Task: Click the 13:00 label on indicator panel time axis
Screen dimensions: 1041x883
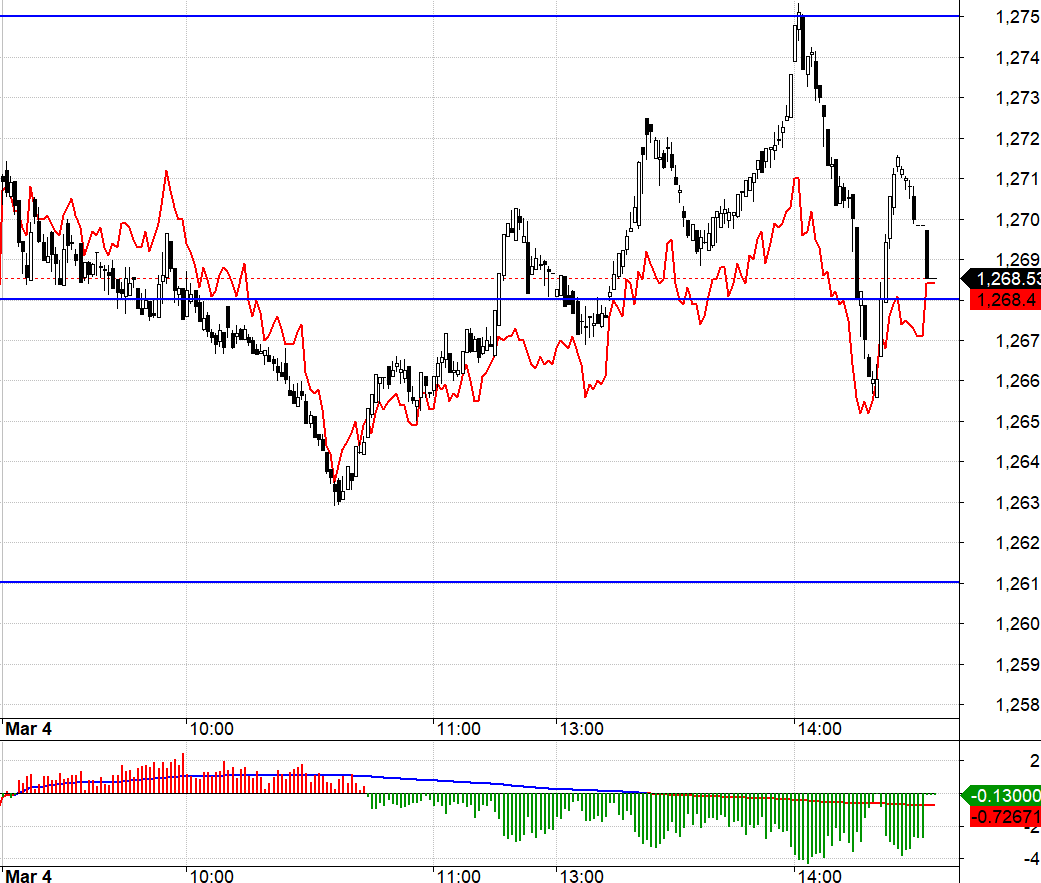Action: click(x=581, y=876)
